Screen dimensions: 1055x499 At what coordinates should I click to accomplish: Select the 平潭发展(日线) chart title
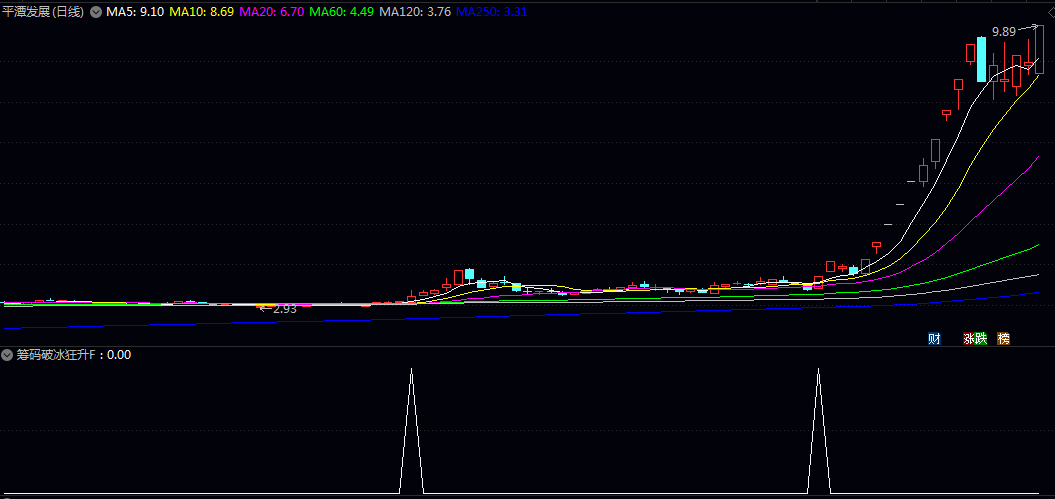coord(44,11)
